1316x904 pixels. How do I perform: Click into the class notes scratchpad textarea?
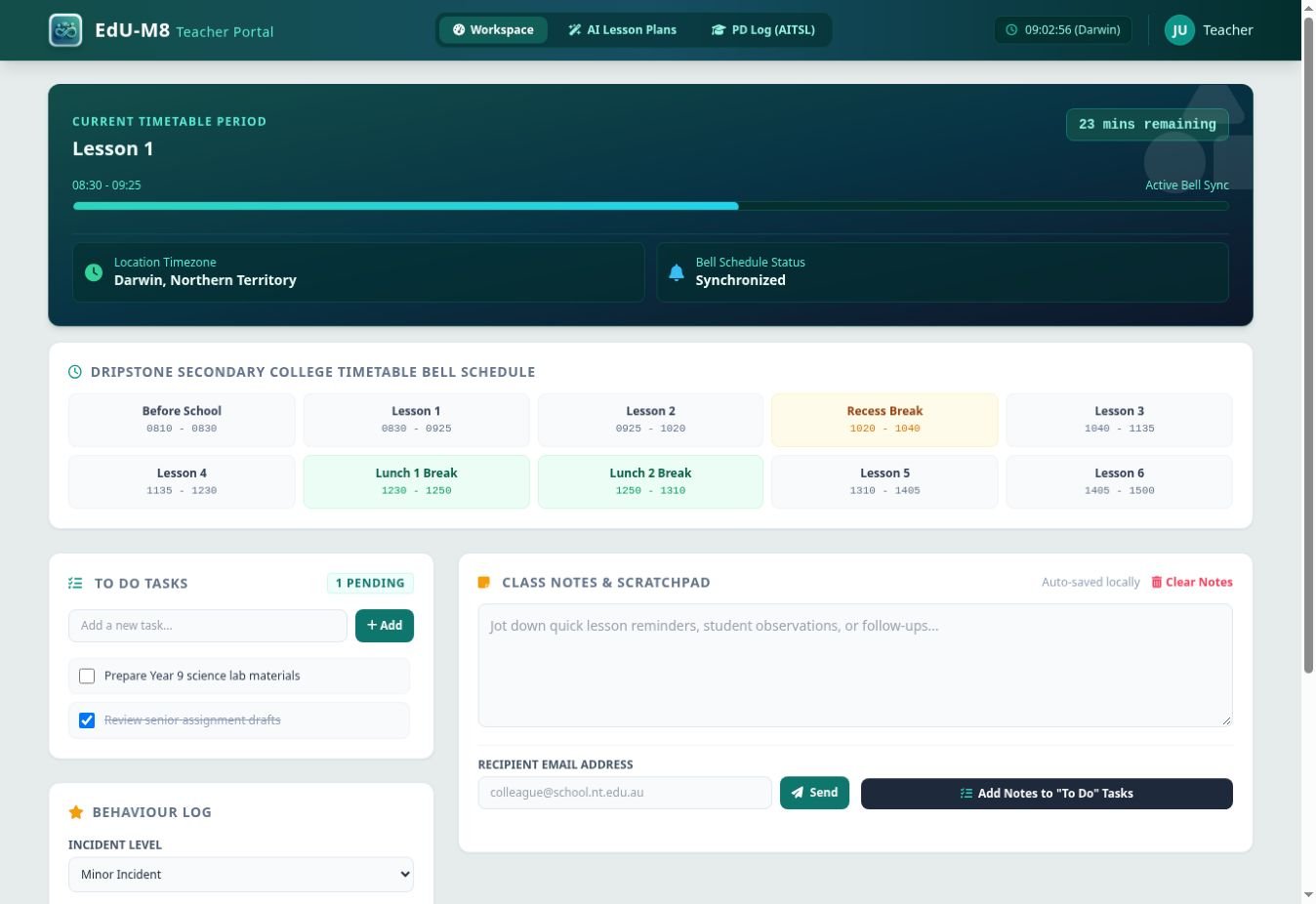[855, 665]
